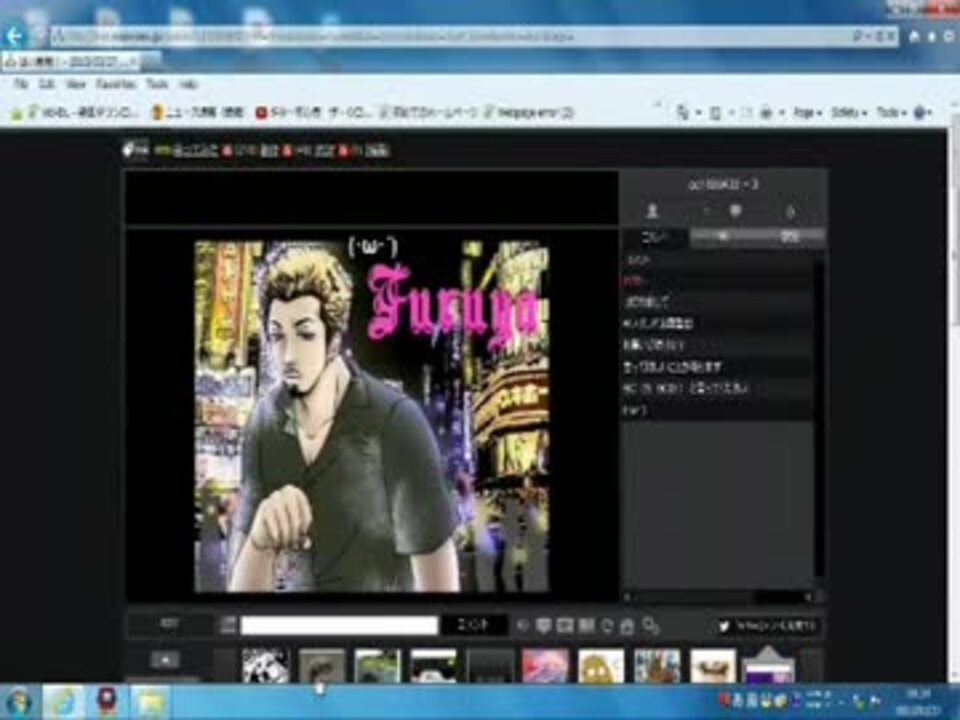Click the user icon in side panel
Image resolution: width=960 pixels, height=720 pixels.
click(x=653, y=212)
